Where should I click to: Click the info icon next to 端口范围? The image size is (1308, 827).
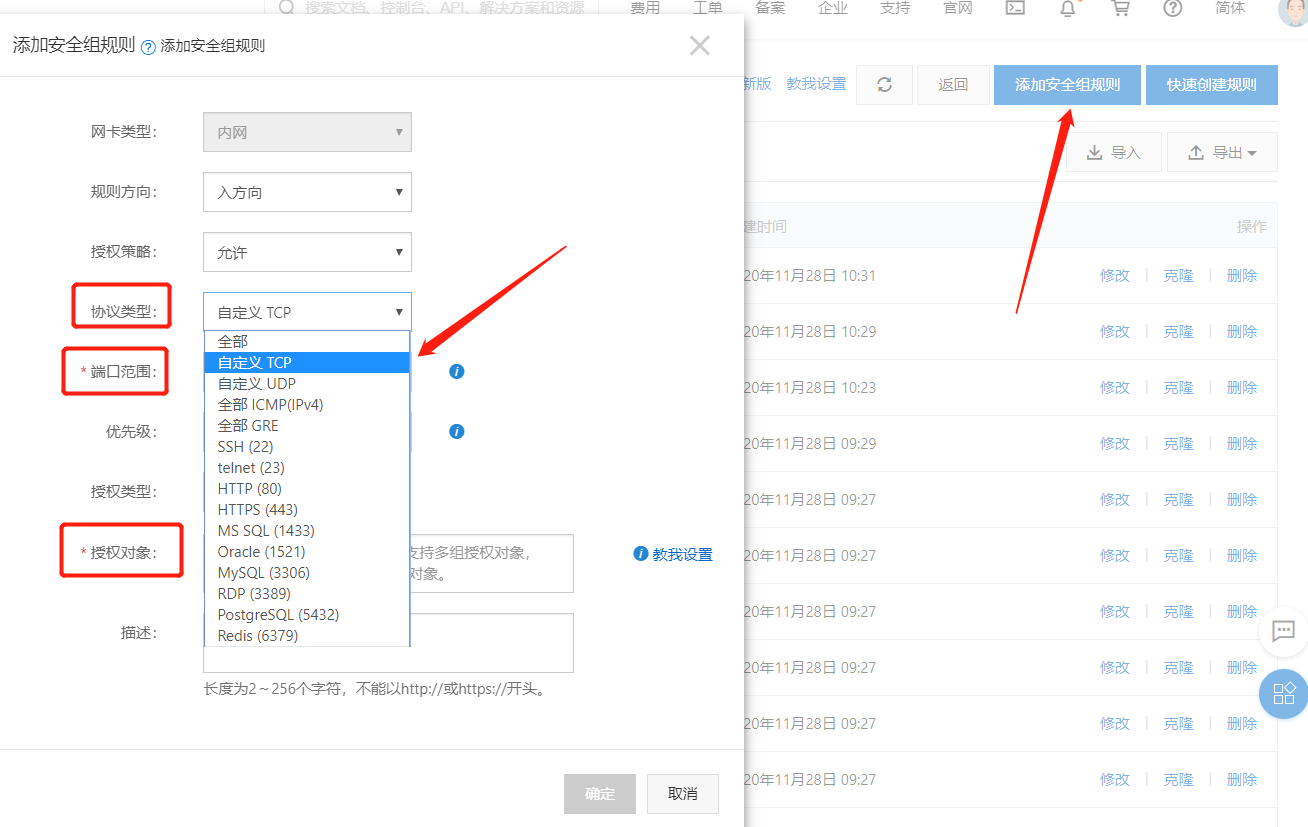pyautogui.click(x=457, y=371)
